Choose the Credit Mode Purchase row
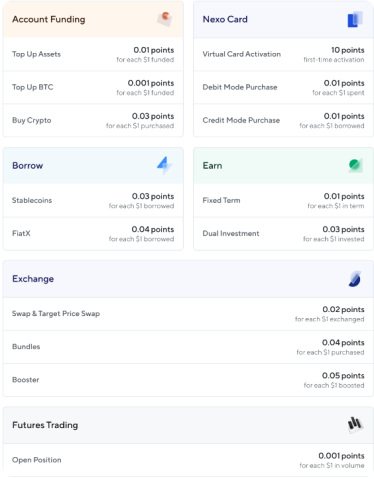 [284, 120]
